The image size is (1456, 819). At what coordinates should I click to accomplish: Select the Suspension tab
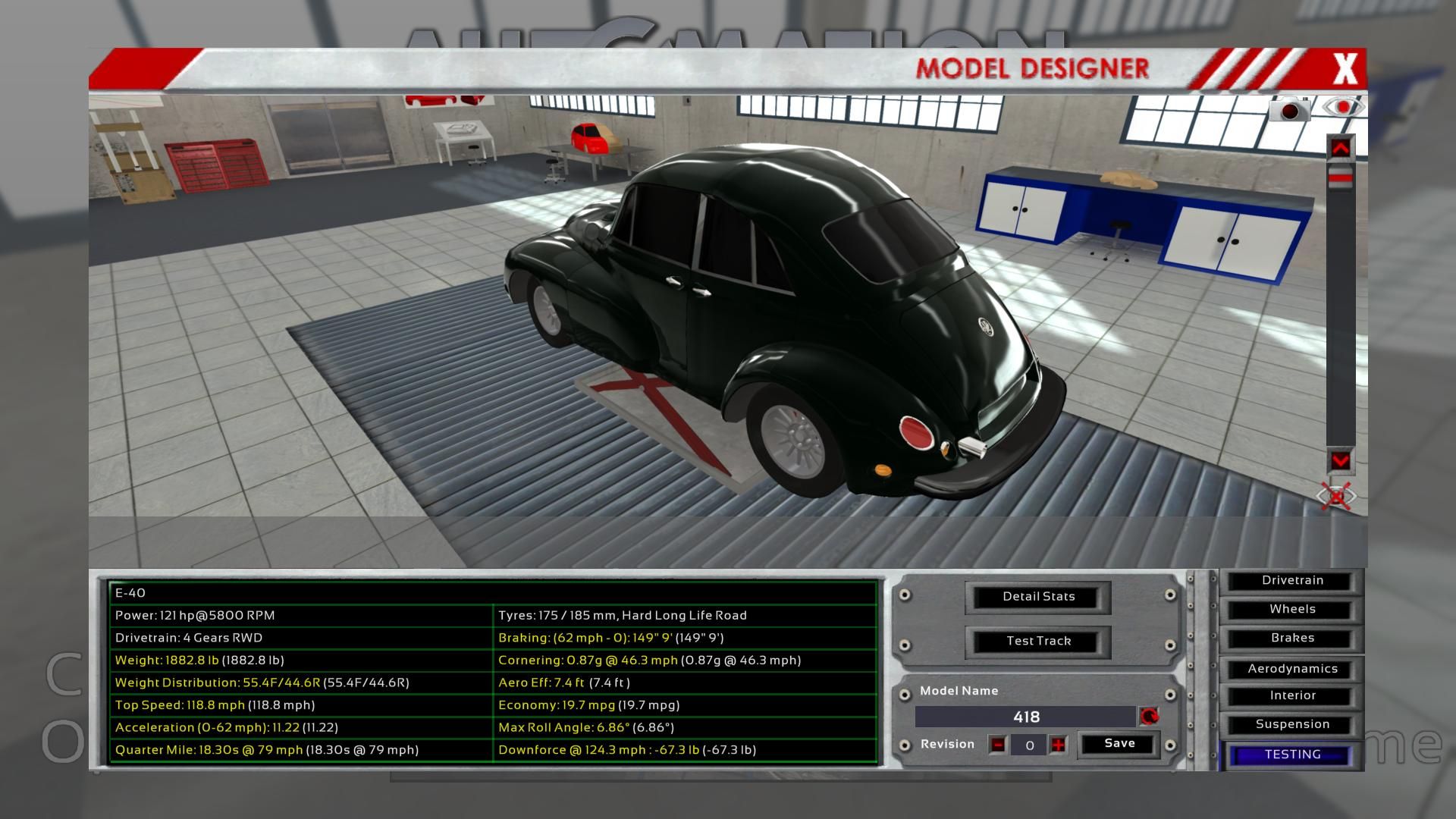(x=1291, y=724)
